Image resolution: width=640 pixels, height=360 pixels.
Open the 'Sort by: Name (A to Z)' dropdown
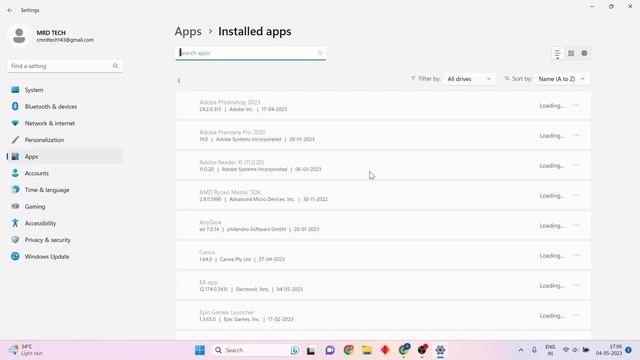point(562,79)
